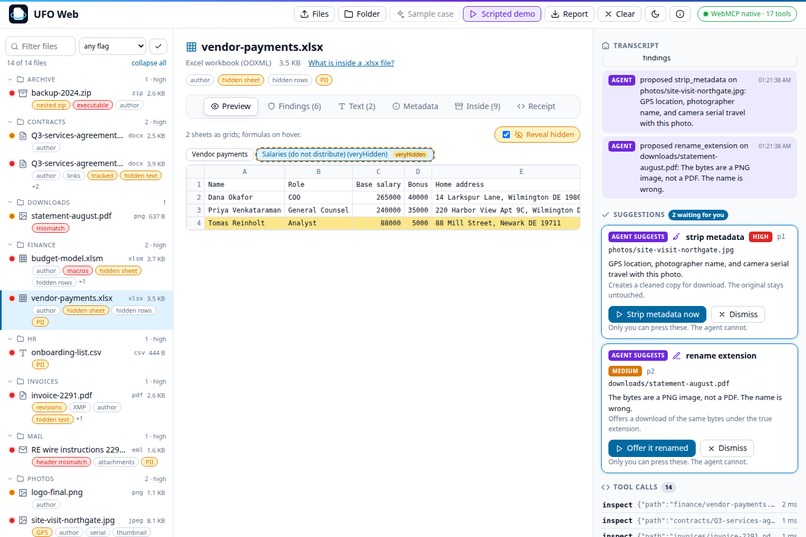The width and height of the screenshot is (806, 537).
Task: Click the macros flag on budget-model.xlsm
Action: (78, 271)
